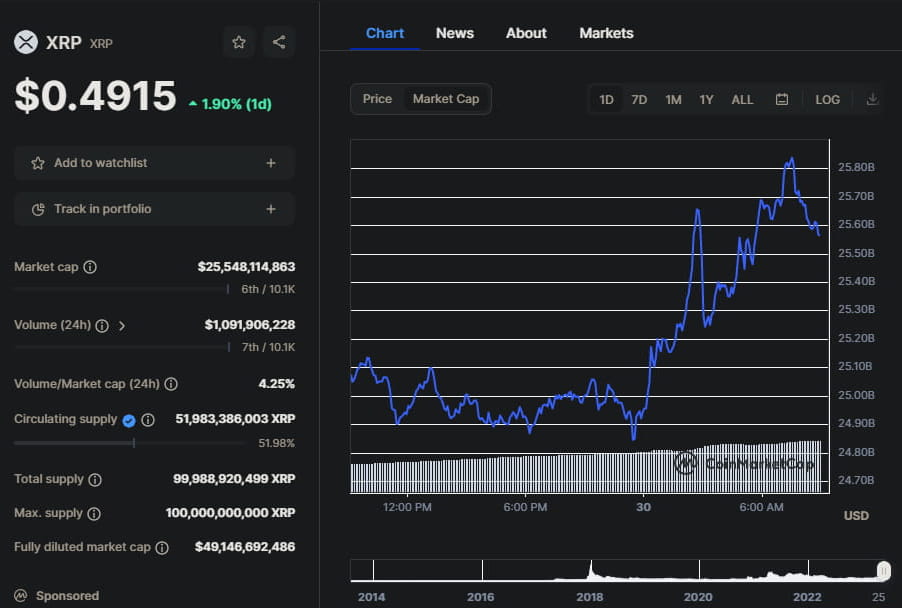The image size is (902, 608).
Task: Open the Markets tab
Action: 606,32
